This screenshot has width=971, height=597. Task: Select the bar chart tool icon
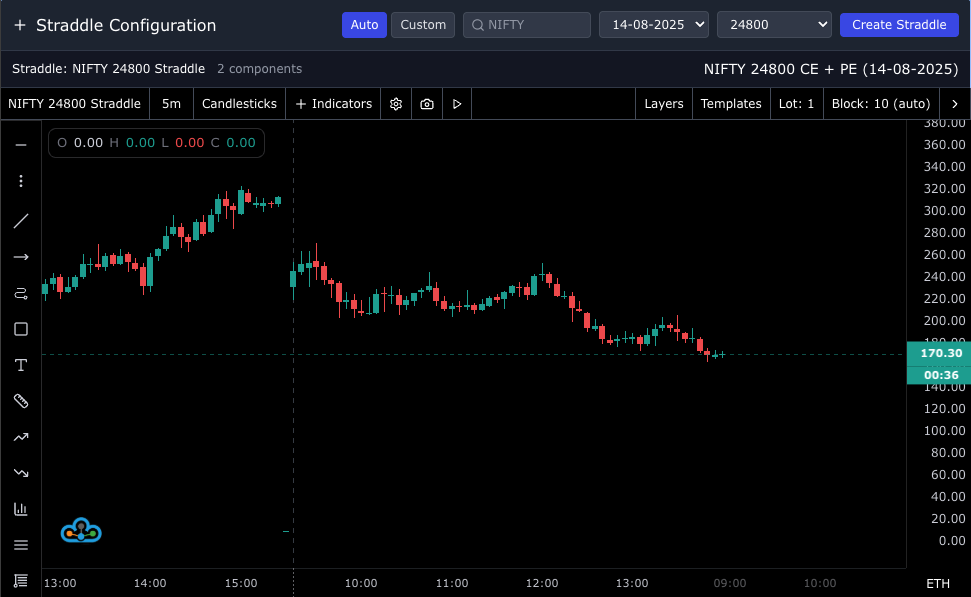click(21, 509)
